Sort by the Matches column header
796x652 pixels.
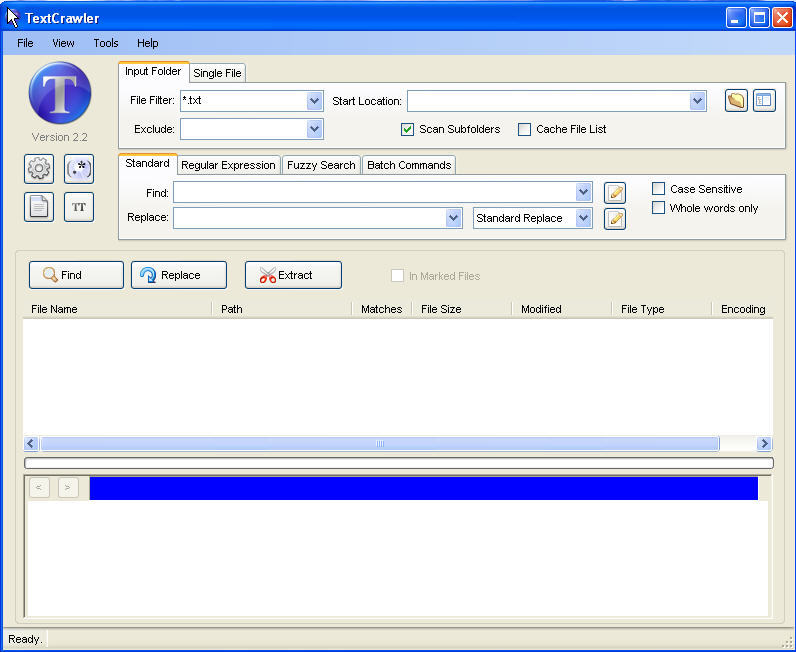pyautogui.click(x=382, y=309)
